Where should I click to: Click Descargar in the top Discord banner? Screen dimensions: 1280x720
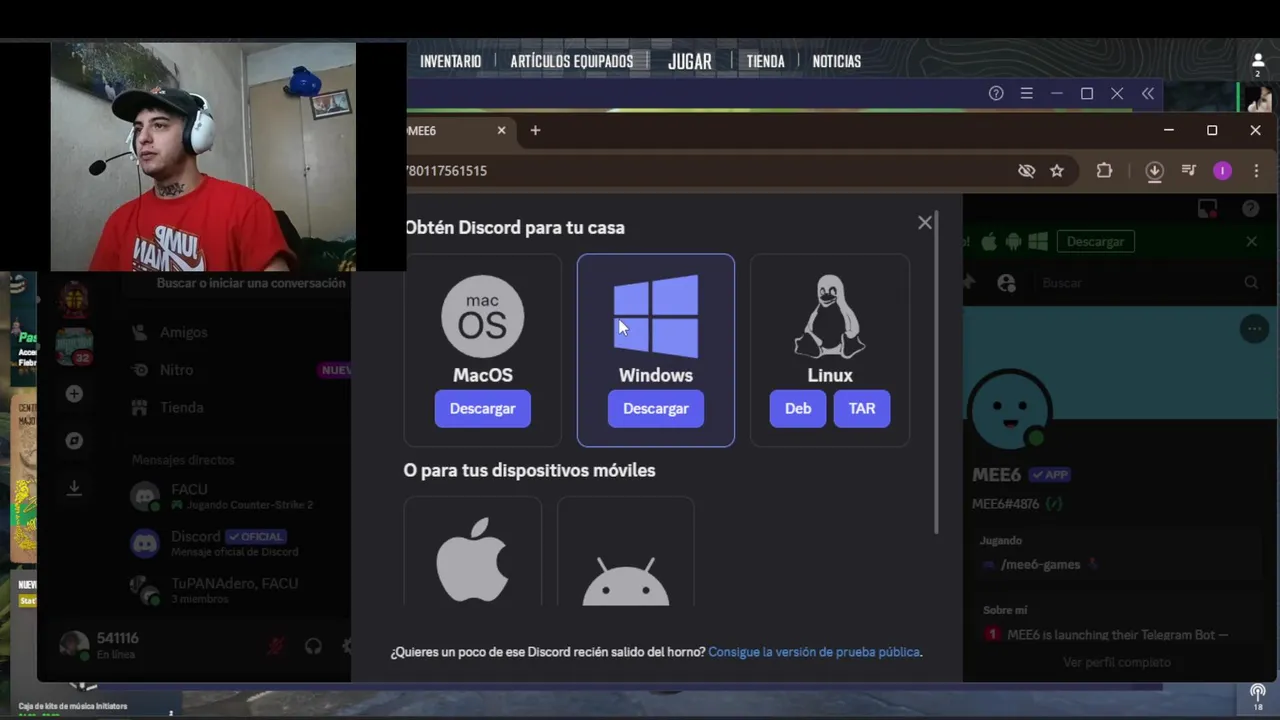point(1095,241)
